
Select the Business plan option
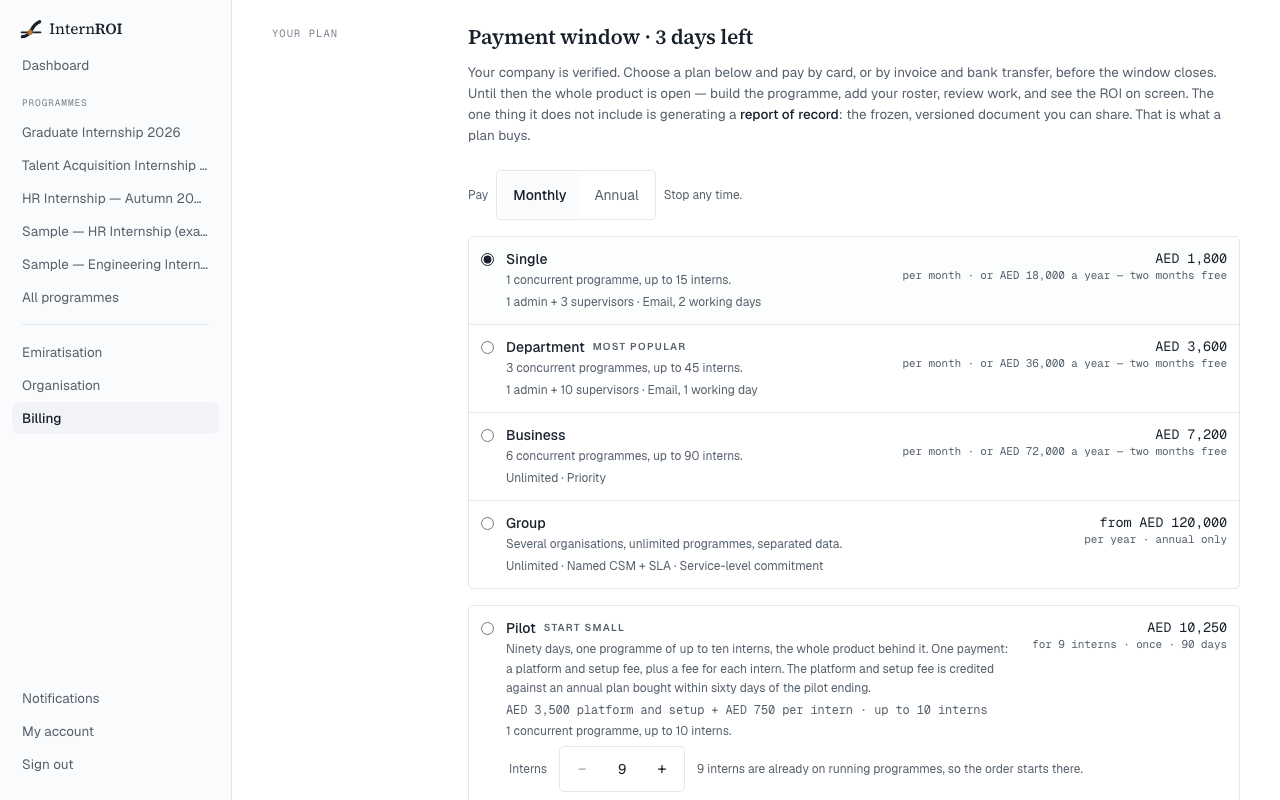click(487, 435)
